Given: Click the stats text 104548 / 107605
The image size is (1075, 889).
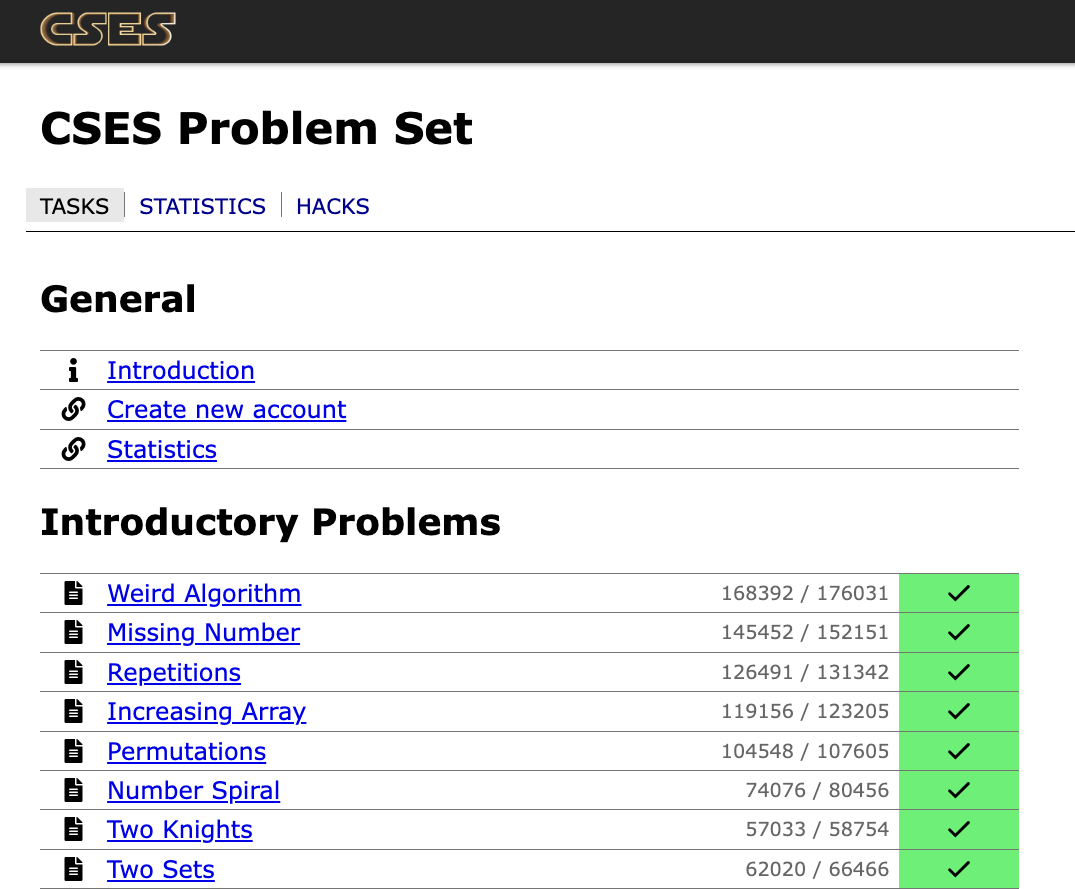Looking at the screenshot, I should pos(805,751).
